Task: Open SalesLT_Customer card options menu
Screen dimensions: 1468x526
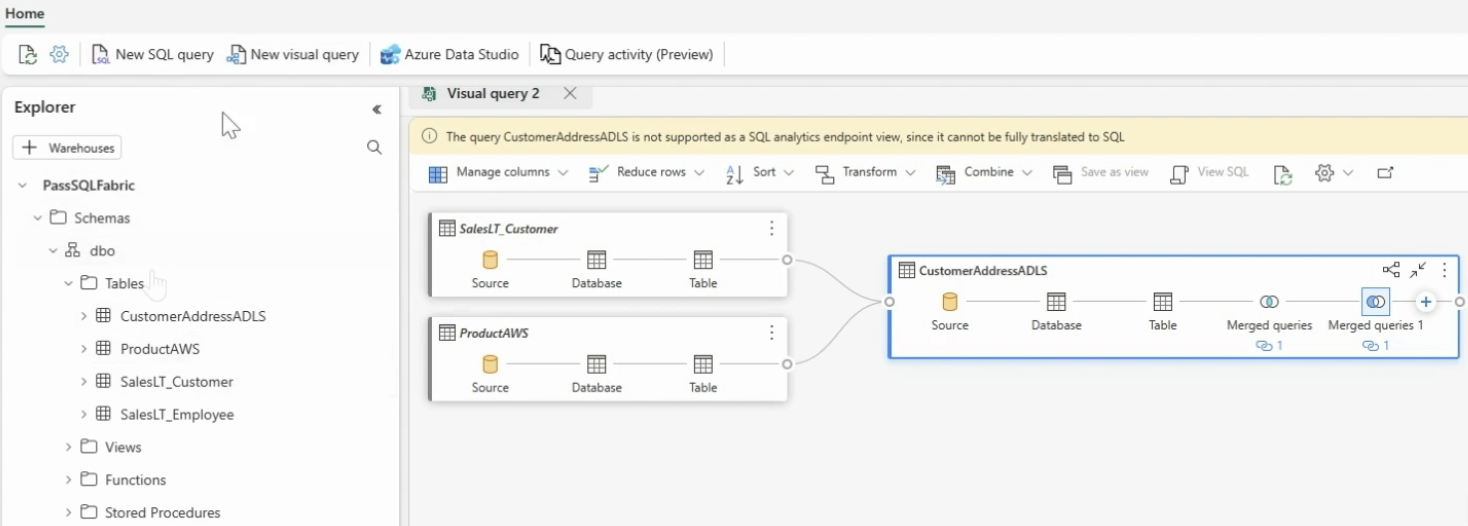Action: pyautogui.click(x=771, y=229)
